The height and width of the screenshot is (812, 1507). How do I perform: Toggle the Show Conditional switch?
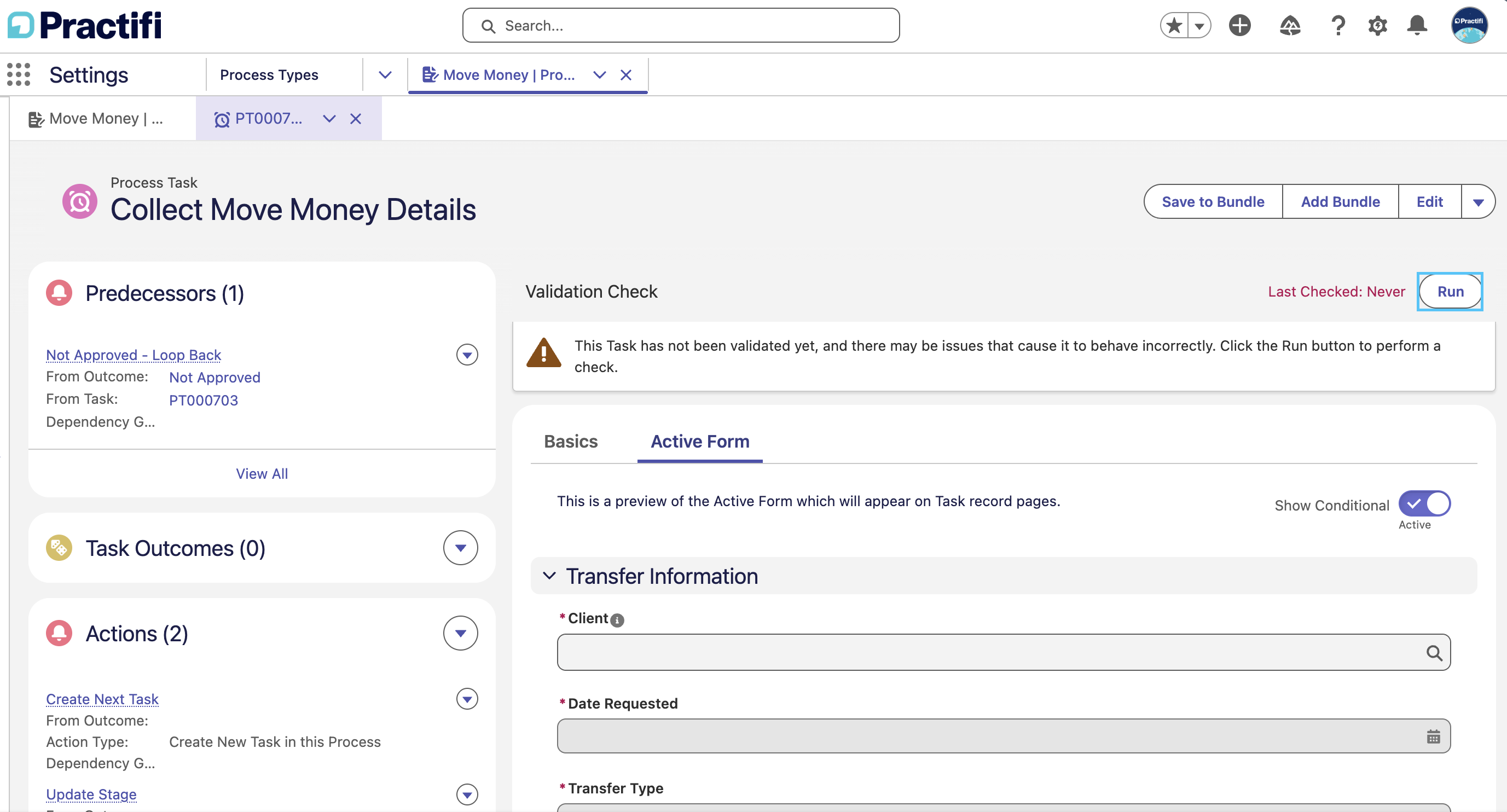1424,504
